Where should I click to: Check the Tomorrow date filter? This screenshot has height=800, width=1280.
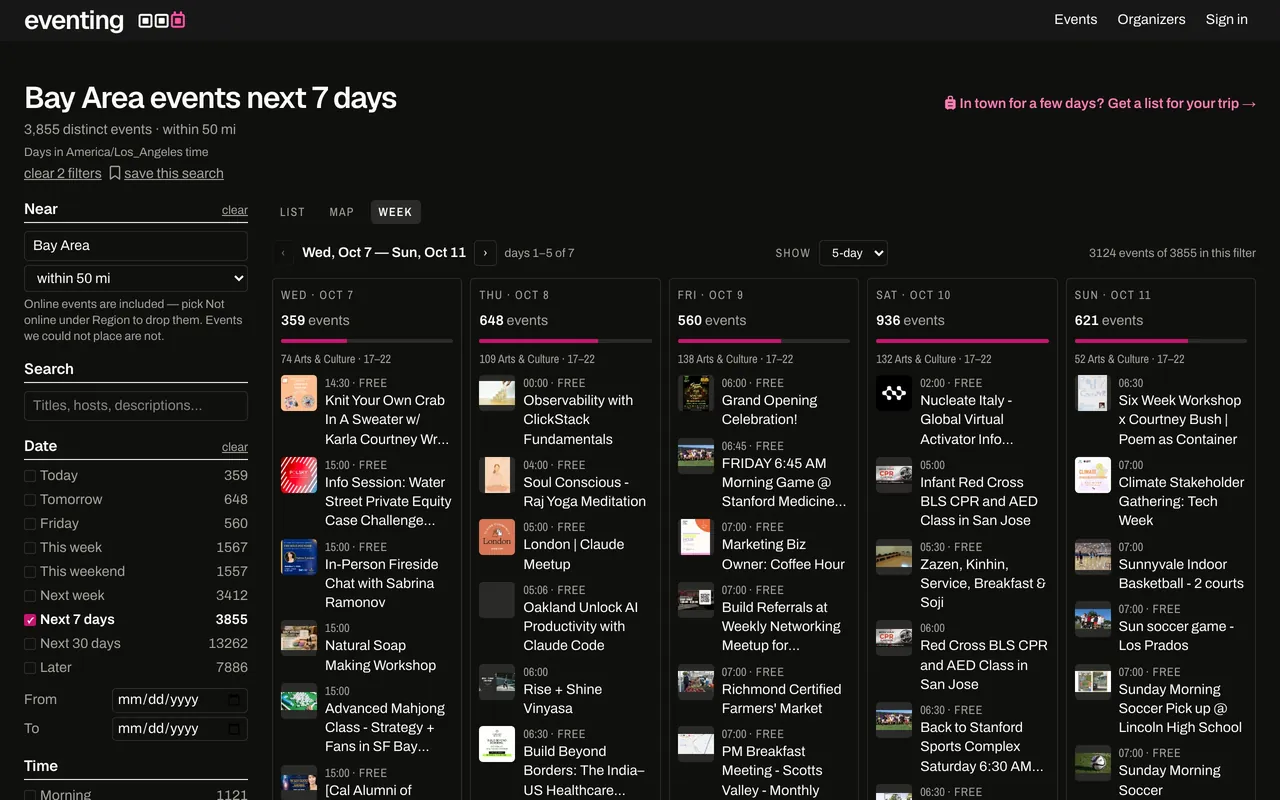pyautogui.click(x=30, y=500)
